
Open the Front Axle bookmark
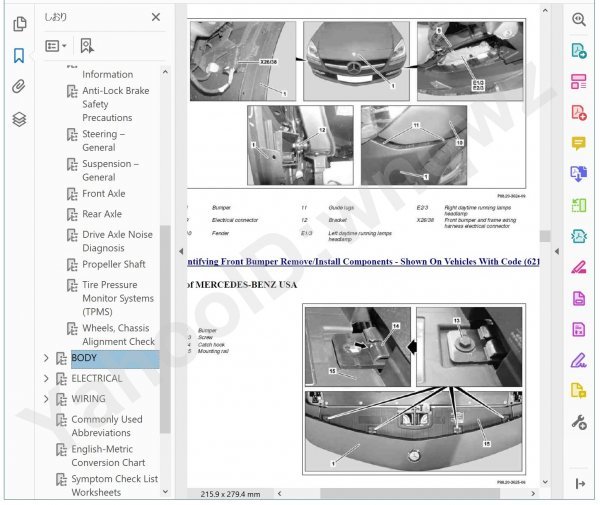[104, 194]
